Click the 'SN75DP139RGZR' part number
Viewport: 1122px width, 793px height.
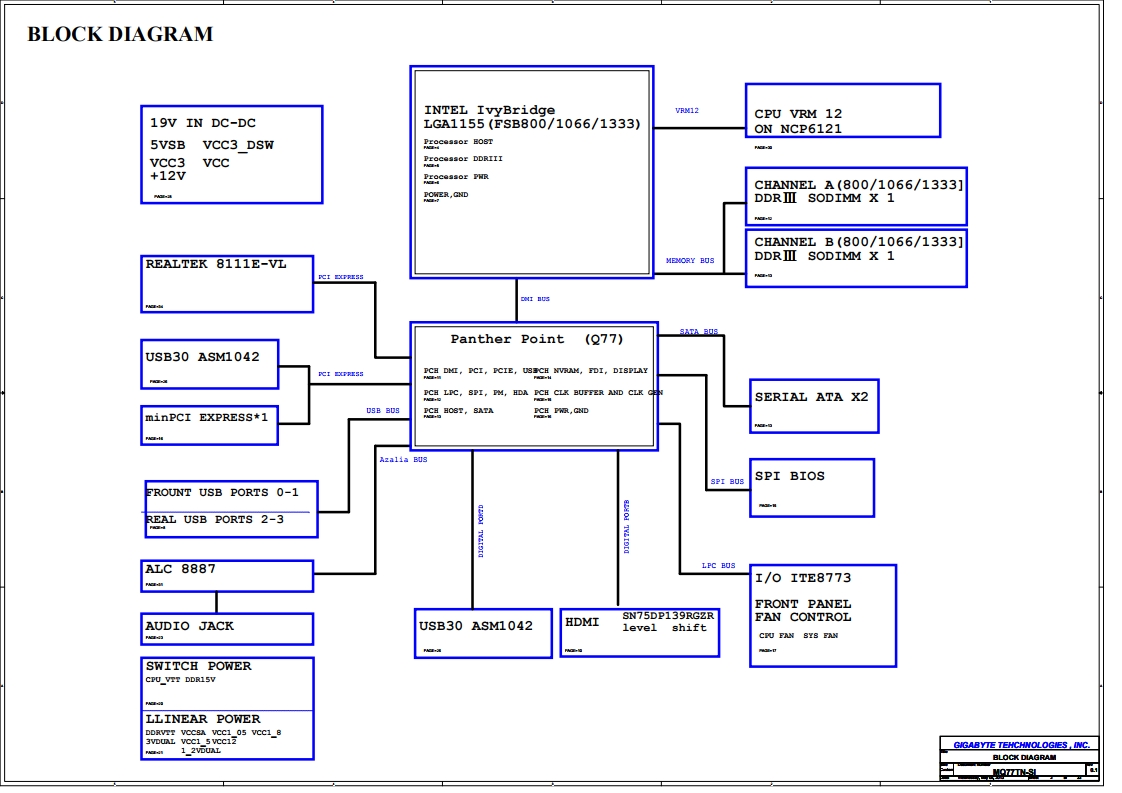pos(668,616)
